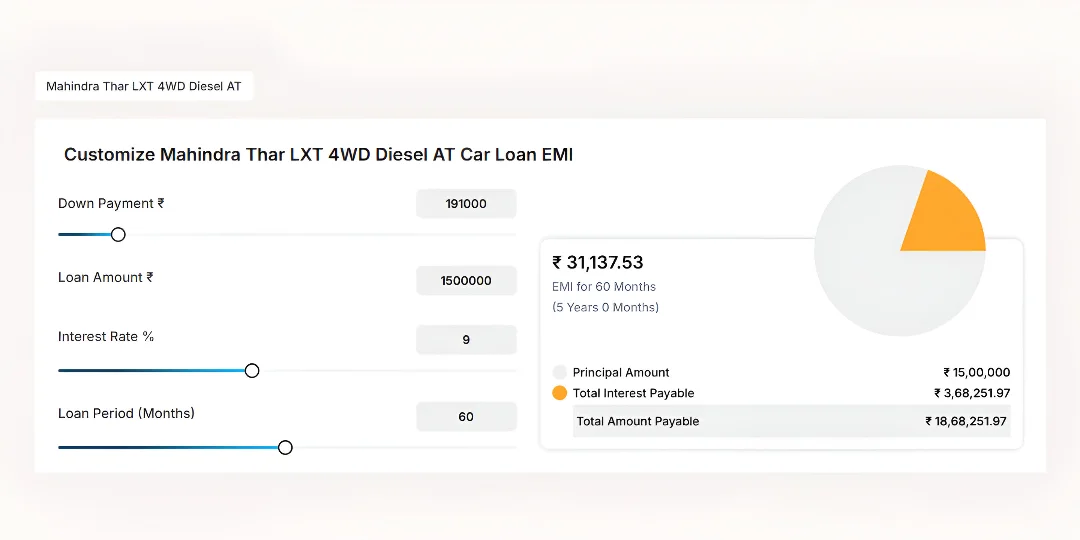Click the Loan Period (Months) label
The width and height of the screenshot is (1080, 540).
(126, 414)
